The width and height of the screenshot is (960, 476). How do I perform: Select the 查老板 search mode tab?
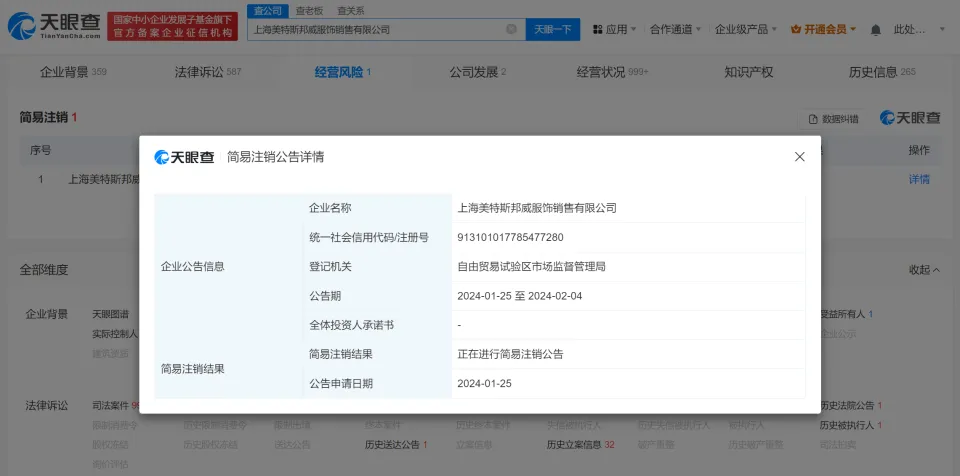pyautogui.click(x=308, y=10)
